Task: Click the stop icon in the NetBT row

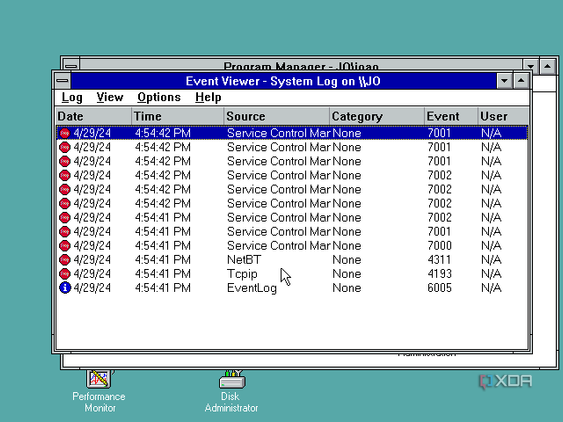Action: click(x=65, y=260)
